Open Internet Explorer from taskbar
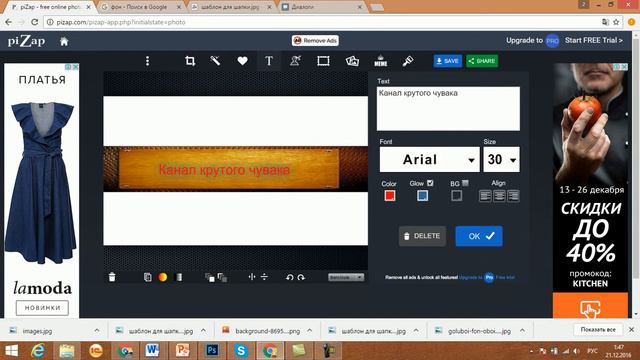Viewport: 640px width, 360px height. [38, 351]
